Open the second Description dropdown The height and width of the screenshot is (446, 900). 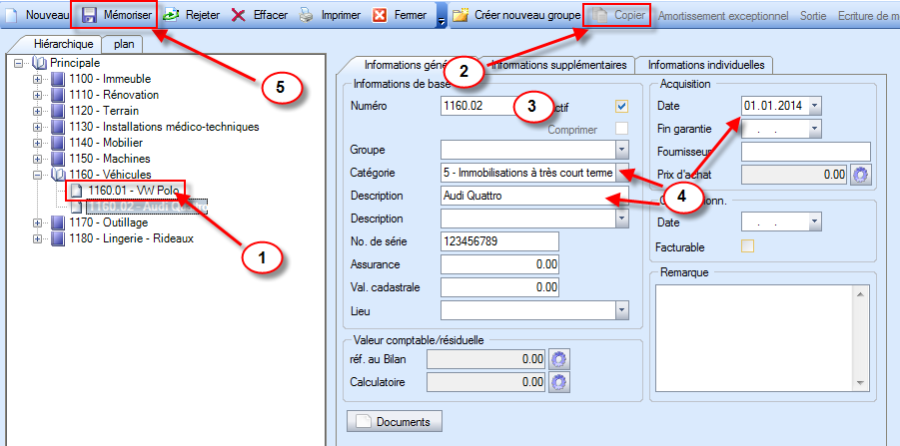tap(622, 219)
